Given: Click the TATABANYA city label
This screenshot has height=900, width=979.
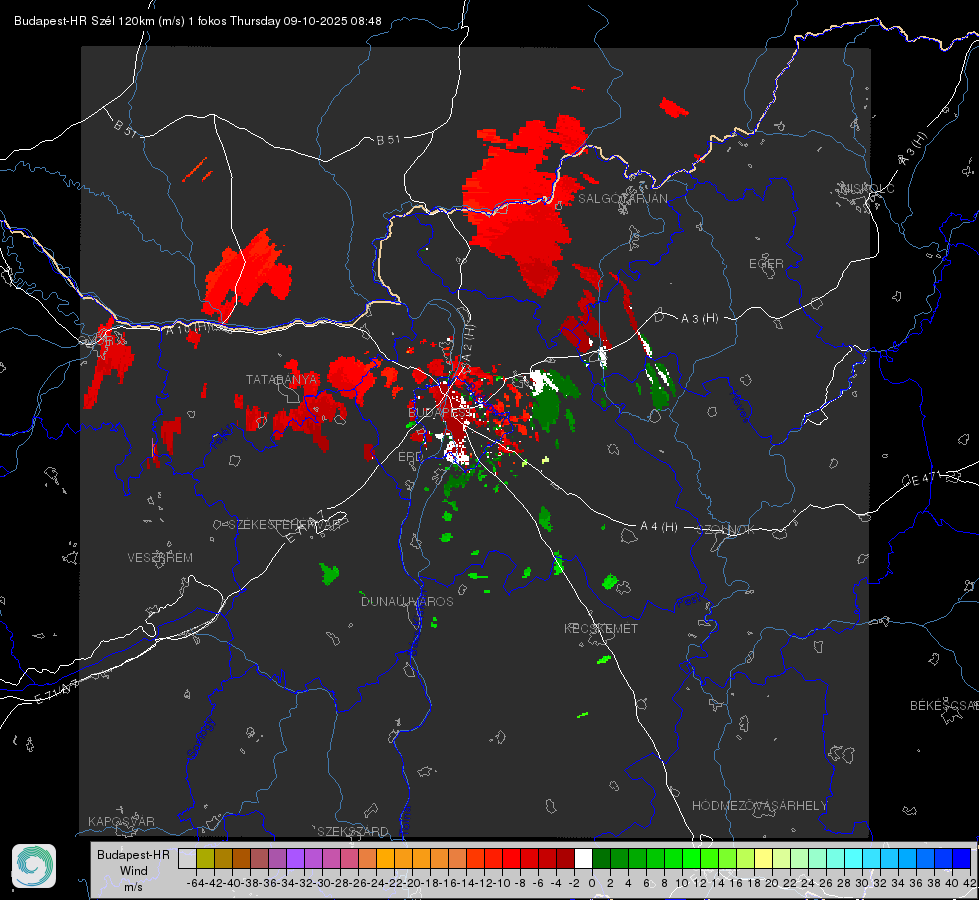Looking at the screenshot, I should click(282, 380).
